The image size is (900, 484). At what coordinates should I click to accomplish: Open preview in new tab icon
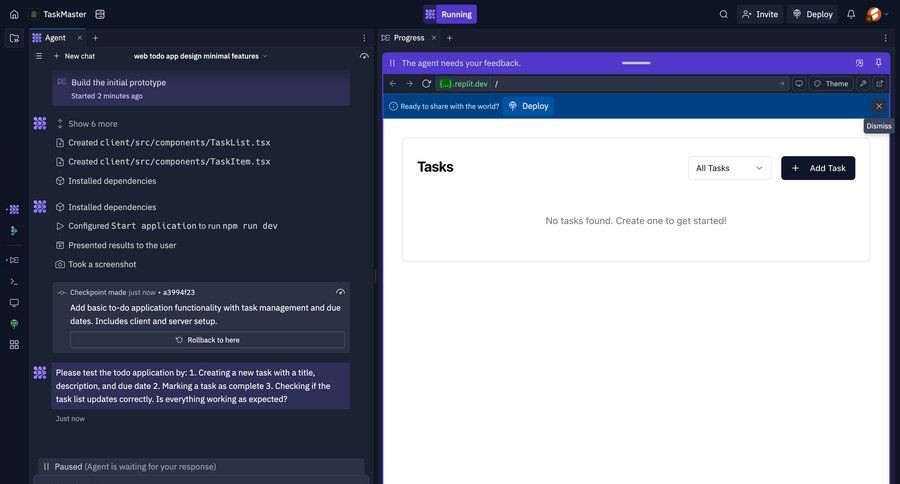pos(879,84)
